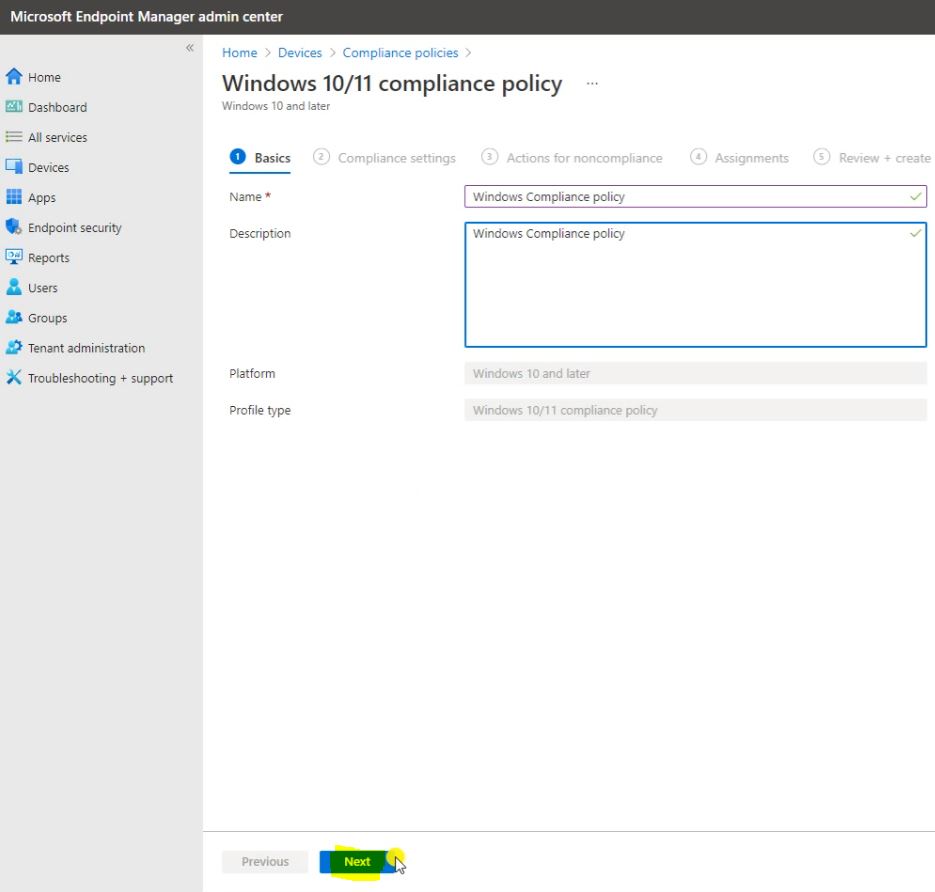Click the Tenant administration gear icon
935x892 pixels.
click(14, 348)
